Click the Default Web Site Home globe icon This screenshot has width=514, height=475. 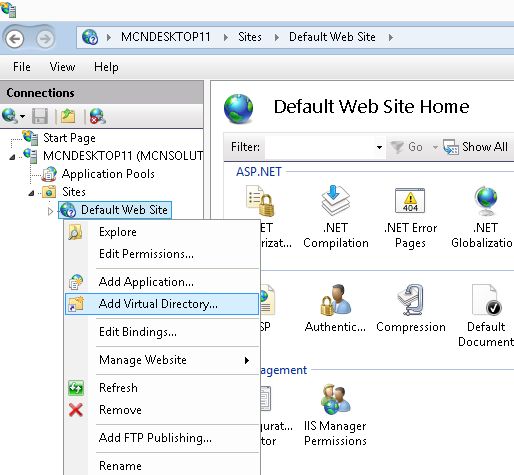[x=239, y=109]
